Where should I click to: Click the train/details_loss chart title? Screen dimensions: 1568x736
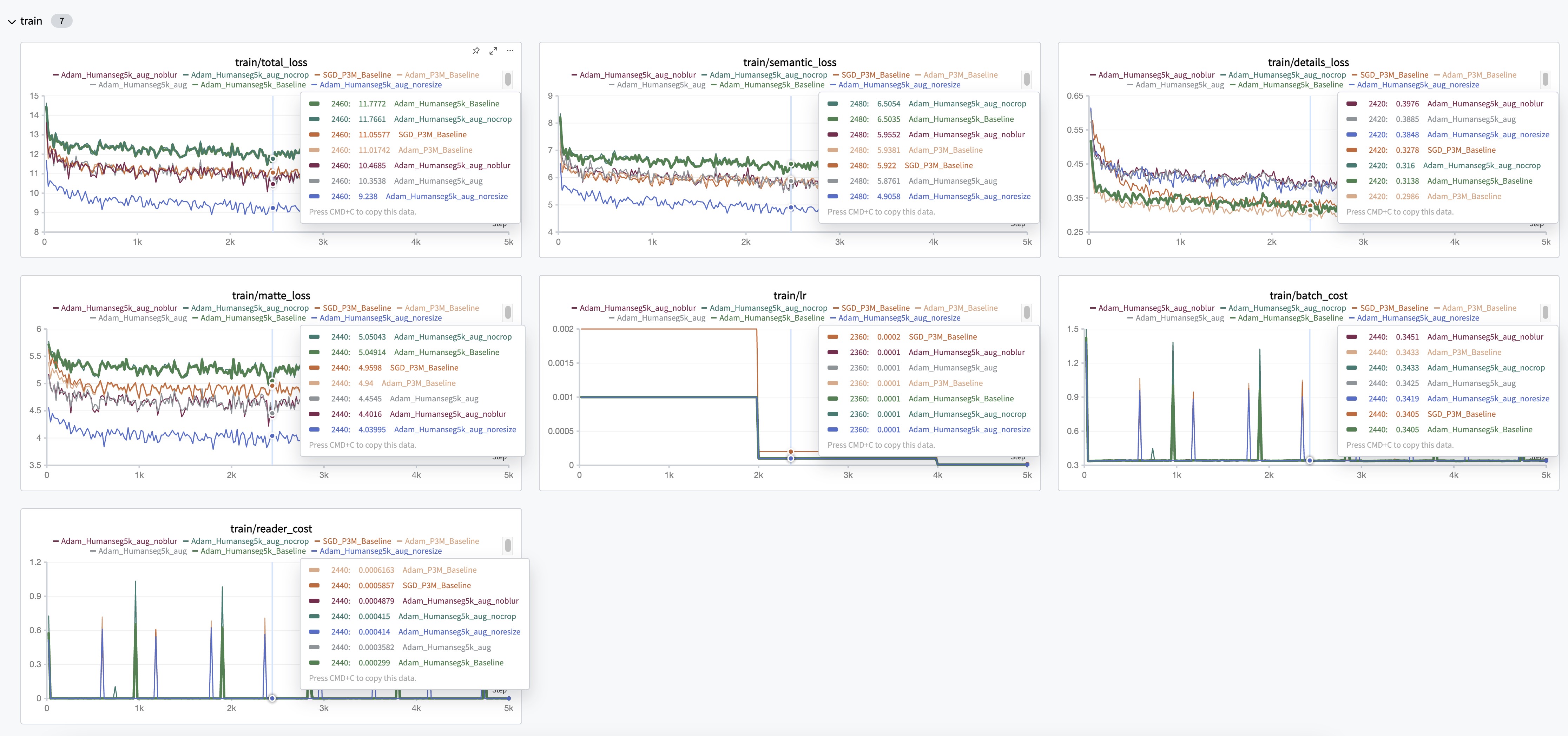point(1308,62)
